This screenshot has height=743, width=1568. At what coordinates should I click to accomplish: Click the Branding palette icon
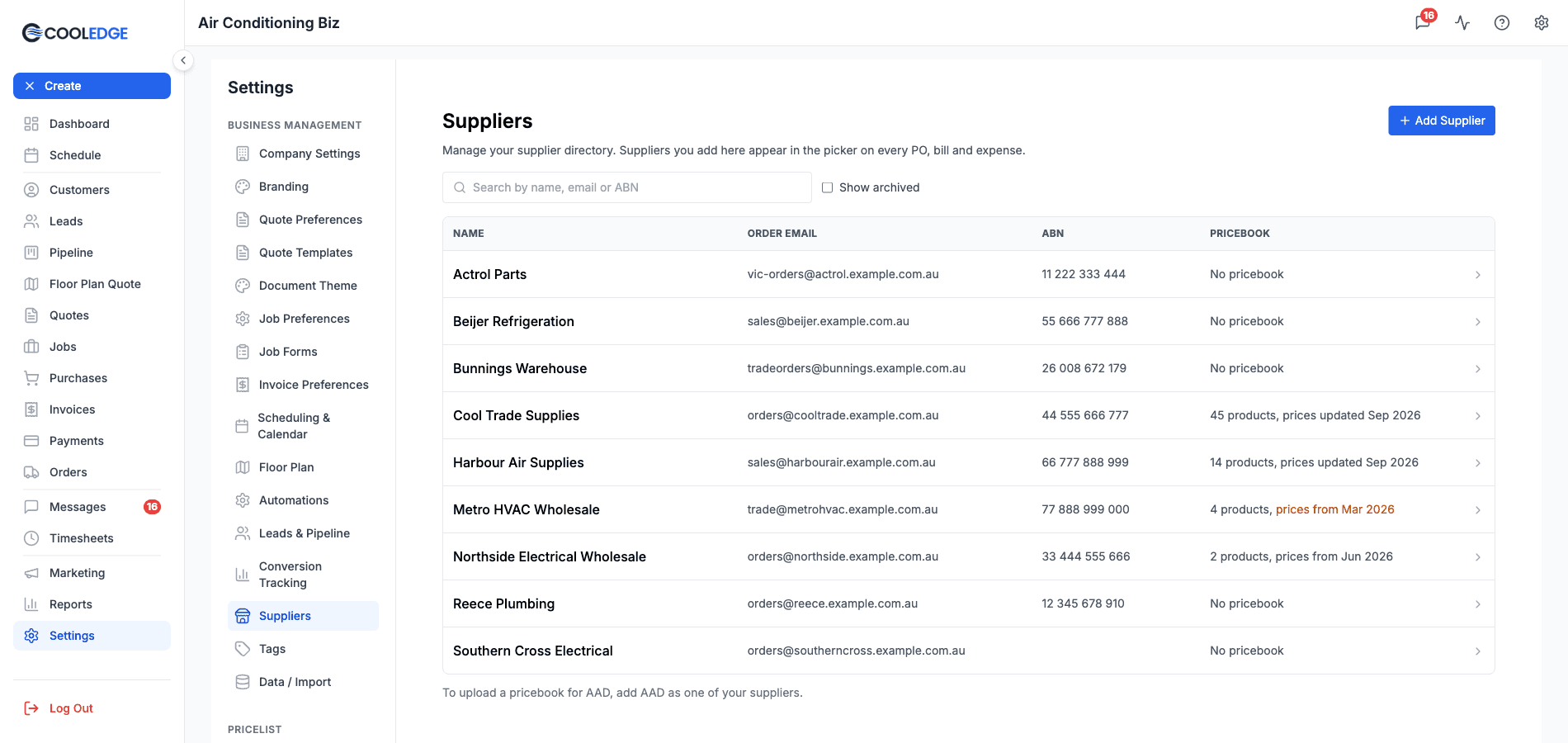[x=243, y=187]
